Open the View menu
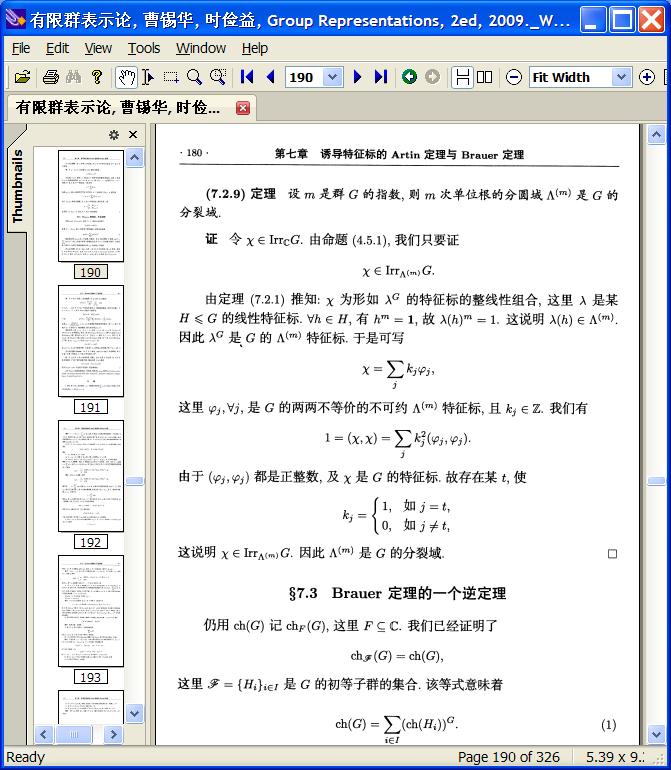The image size is (671, 770). 98,48
